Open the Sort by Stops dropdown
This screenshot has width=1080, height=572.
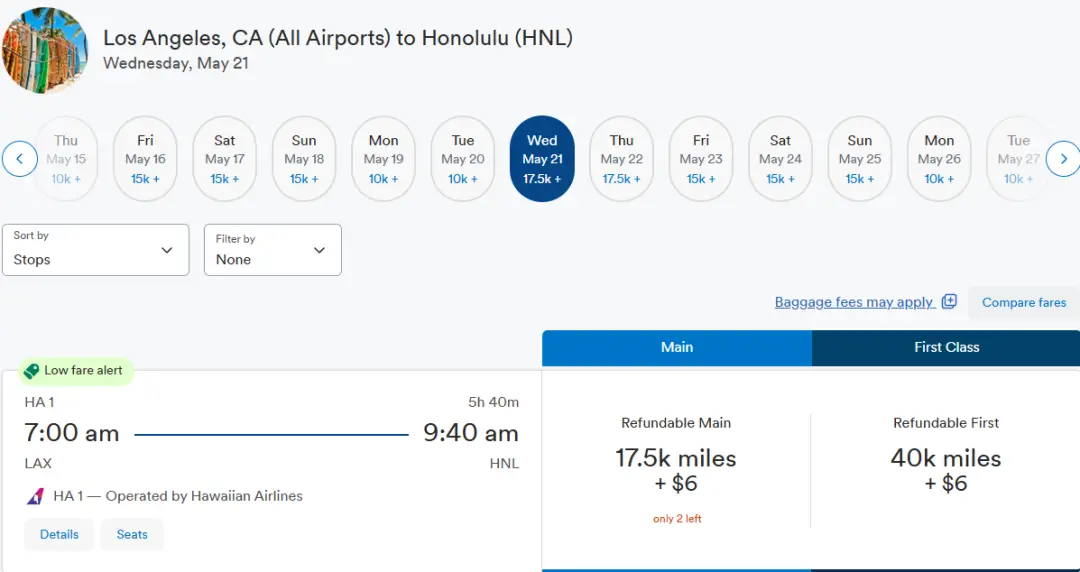pyautogui.click(x=96, y=250)
